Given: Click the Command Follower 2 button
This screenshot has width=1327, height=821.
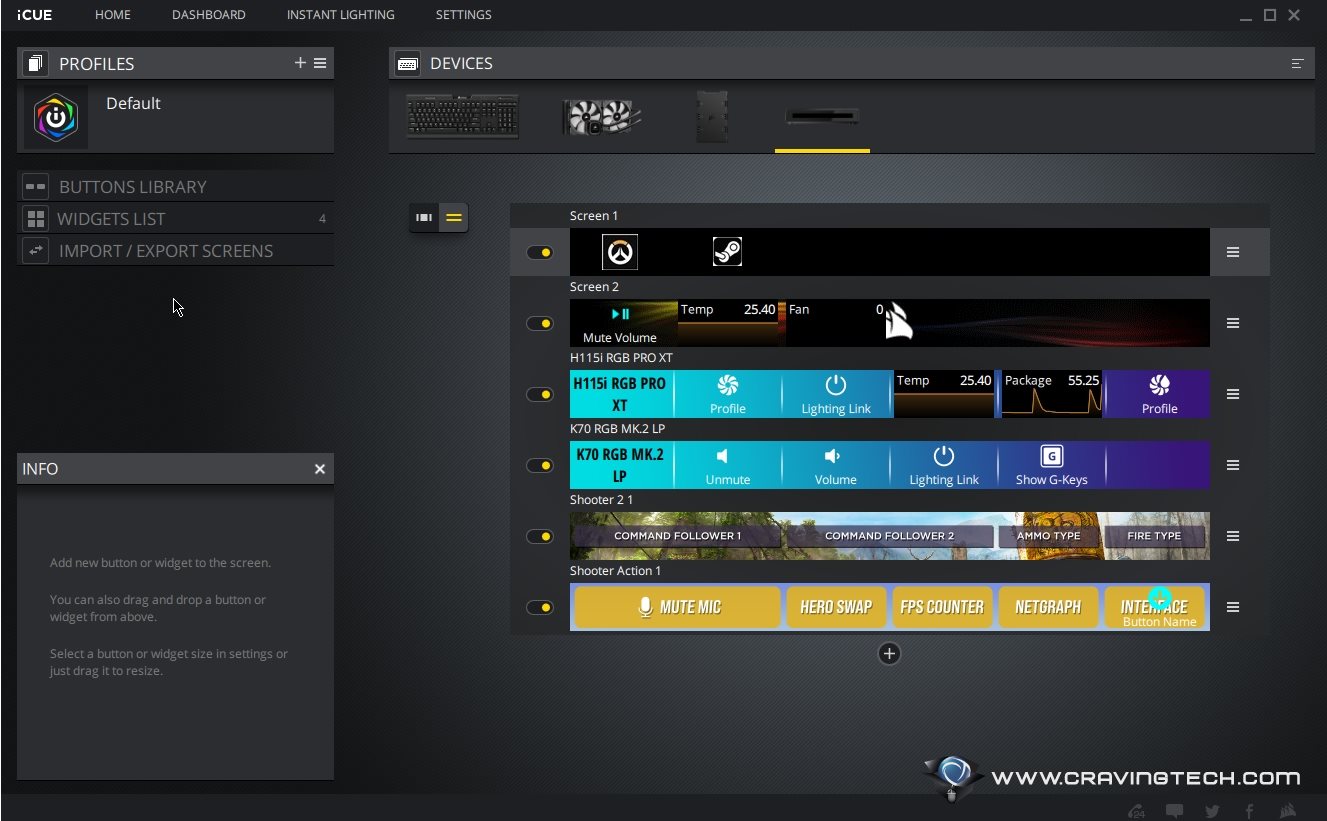Looking at the screenshot, I should pos(889,536).
